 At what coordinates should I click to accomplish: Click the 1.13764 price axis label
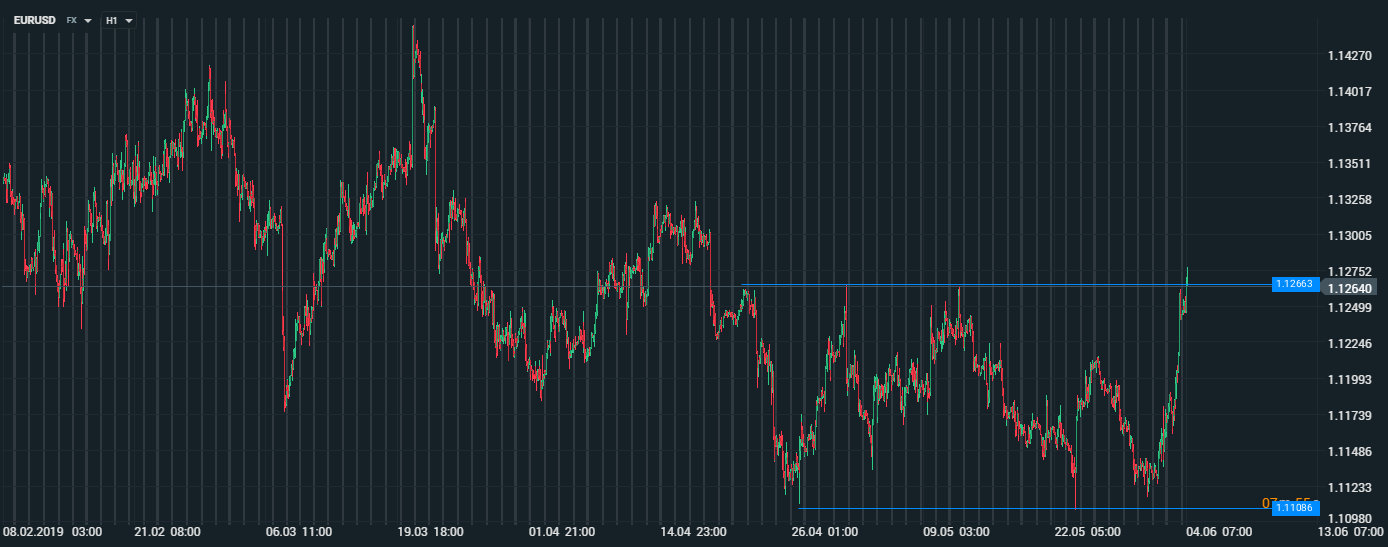coord(1350,128)
